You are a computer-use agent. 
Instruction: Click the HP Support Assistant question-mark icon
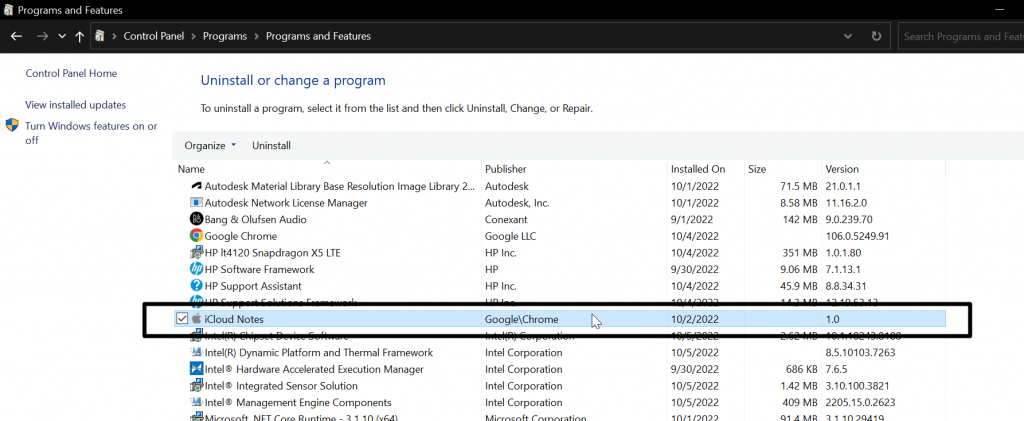(196, 286)
